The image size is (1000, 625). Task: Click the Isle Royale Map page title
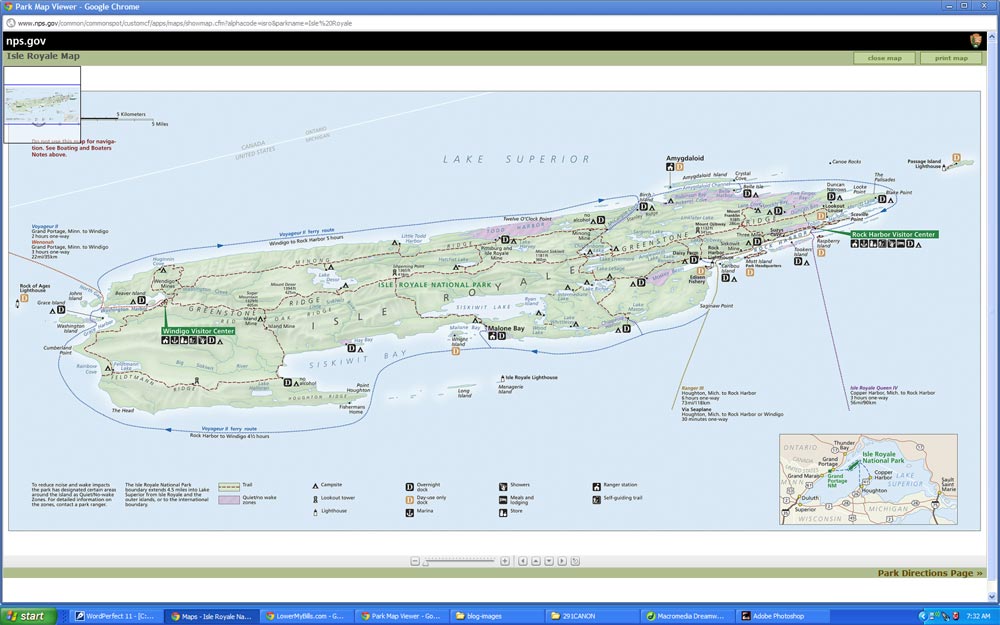coord(43,56)
